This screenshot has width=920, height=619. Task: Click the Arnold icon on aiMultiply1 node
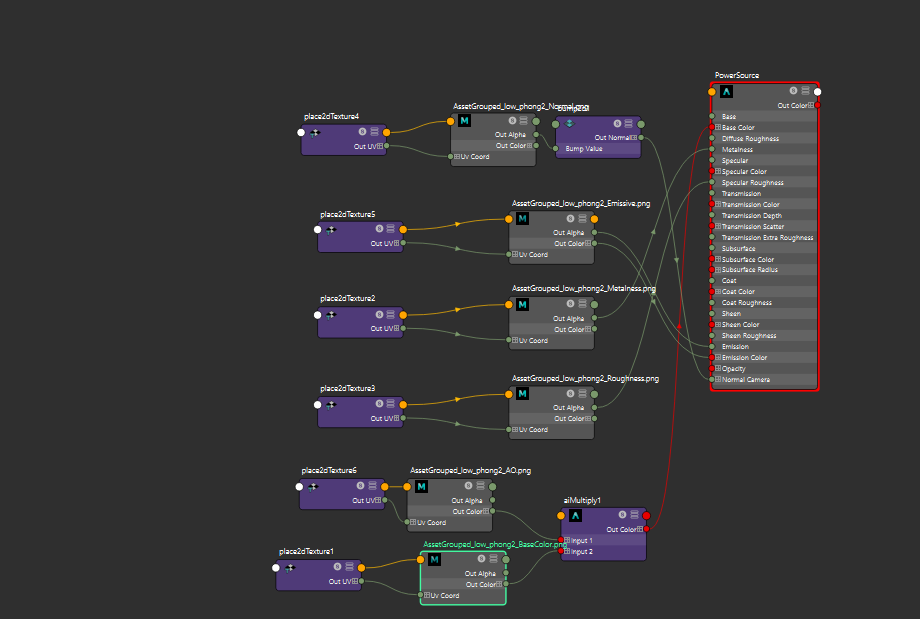575,516
